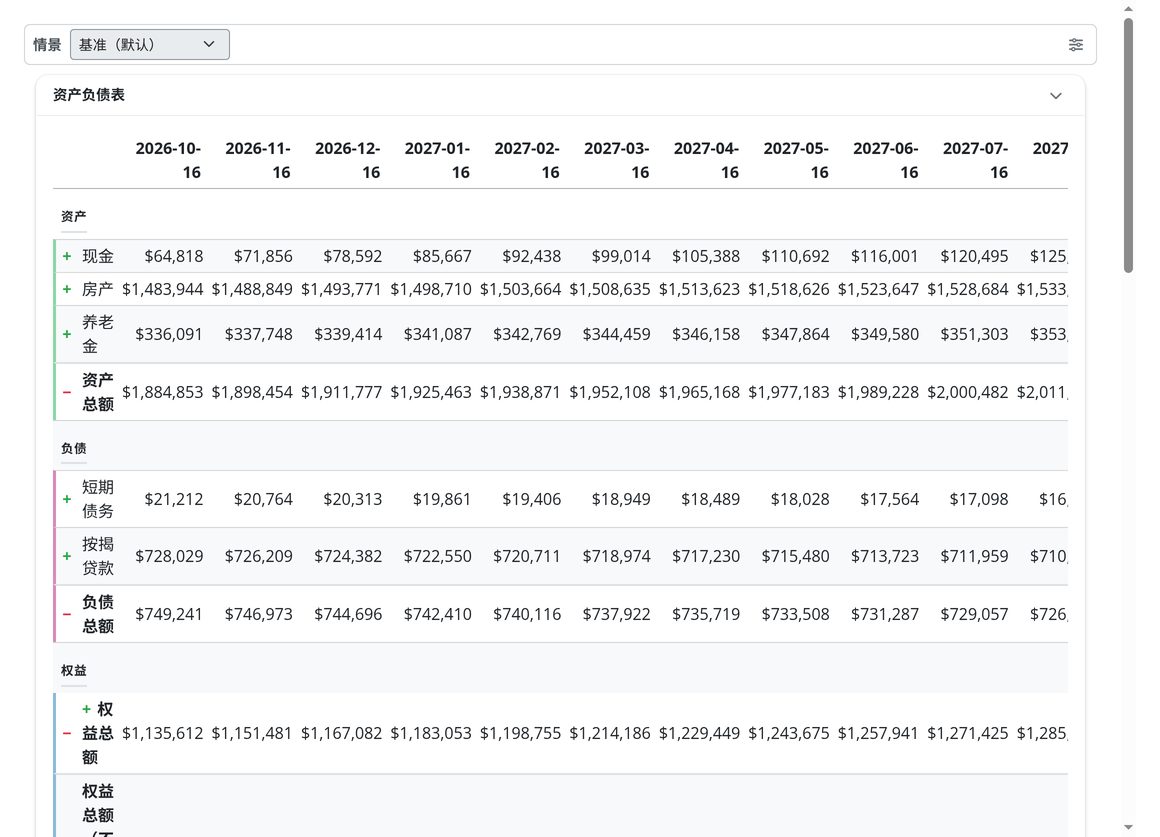1160x837 pixels.
Task: Open the 情景 scenario dropdown
Action: pos(149,44)
